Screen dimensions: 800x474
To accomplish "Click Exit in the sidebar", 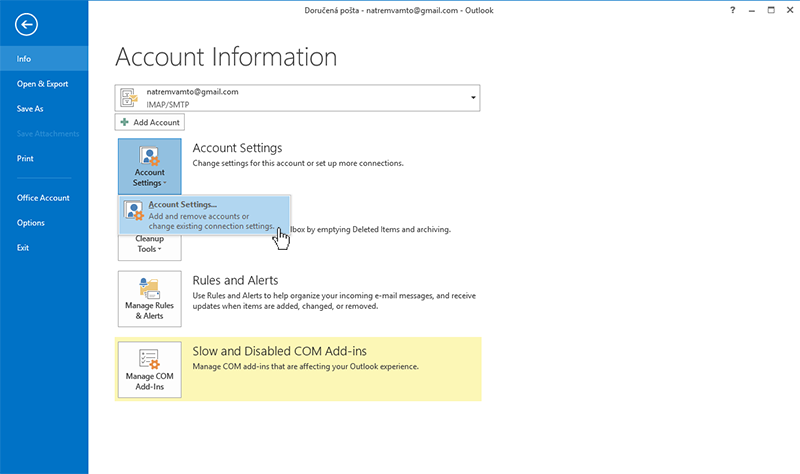I will pos(44,248).
